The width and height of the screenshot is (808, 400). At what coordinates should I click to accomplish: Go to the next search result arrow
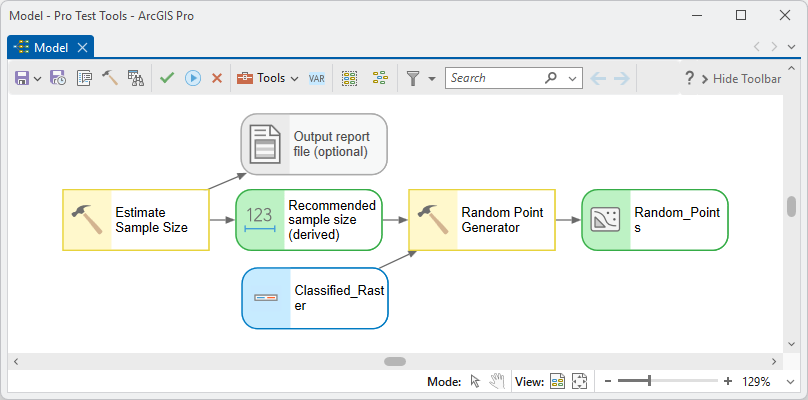pos(622,78)
